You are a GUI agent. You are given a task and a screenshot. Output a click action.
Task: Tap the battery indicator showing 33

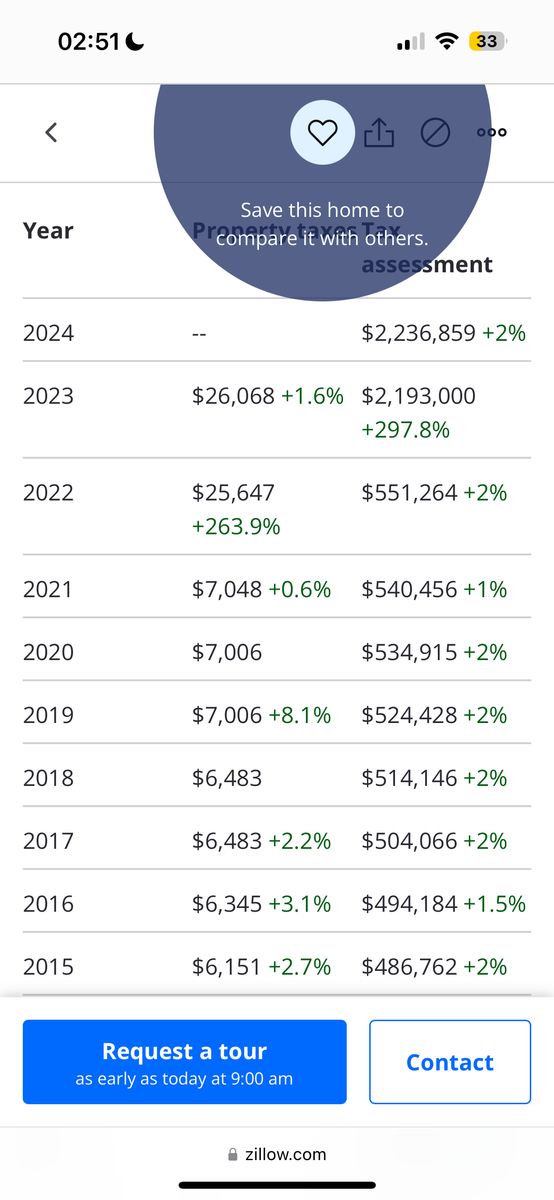point(489,42)
